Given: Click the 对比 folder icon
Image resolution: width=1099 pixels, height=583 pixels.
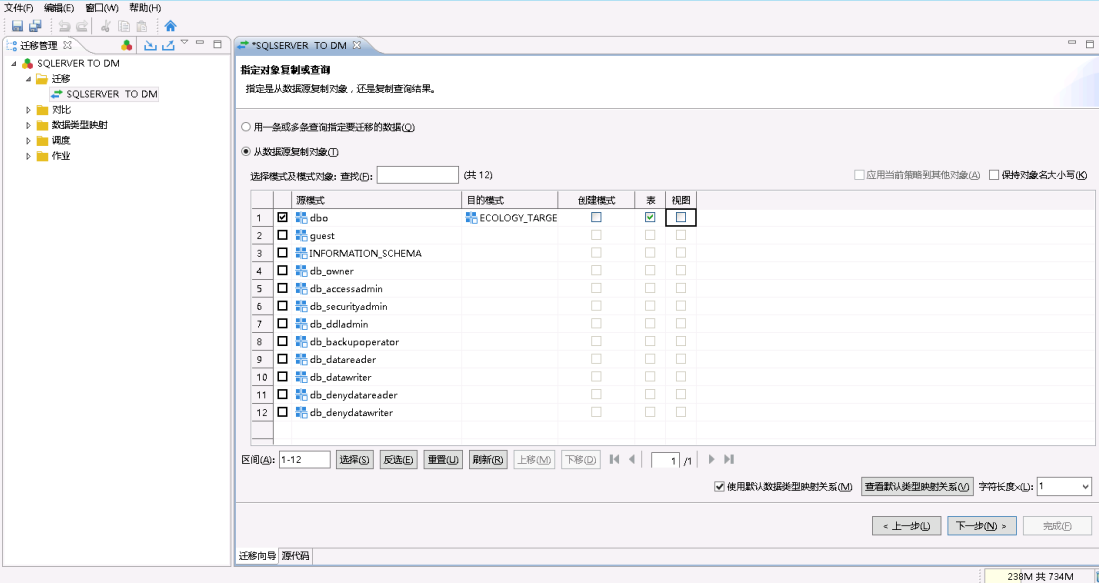Looking at the screenshot, I should (43, 110).
